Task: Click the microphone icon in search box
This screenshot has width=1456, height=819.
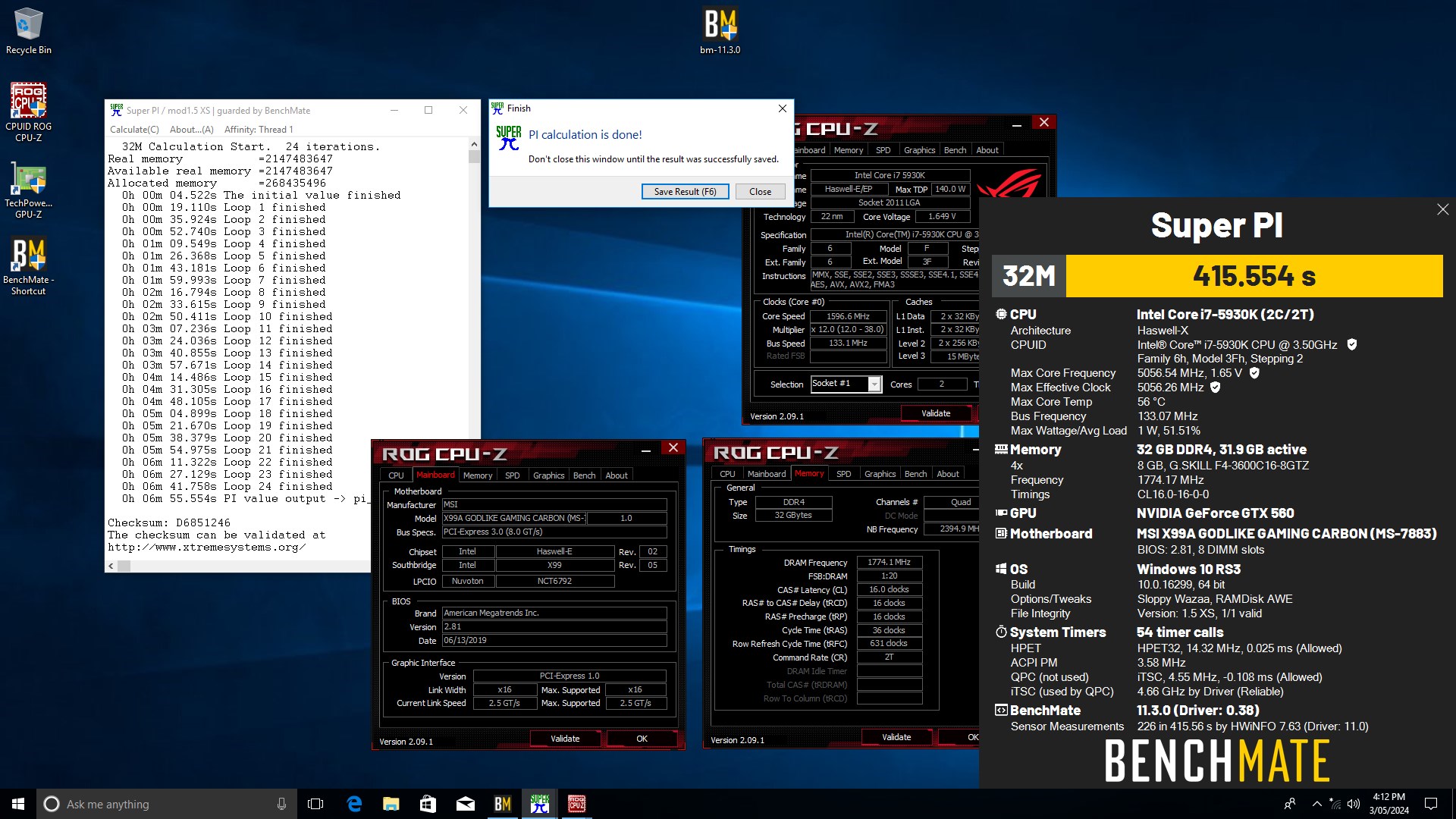Action: point(281,804)
